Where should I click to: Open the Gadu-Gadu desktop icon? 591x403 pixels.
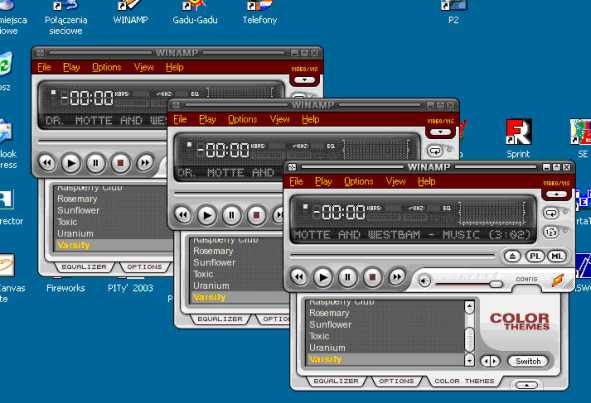tap(194, 12)
